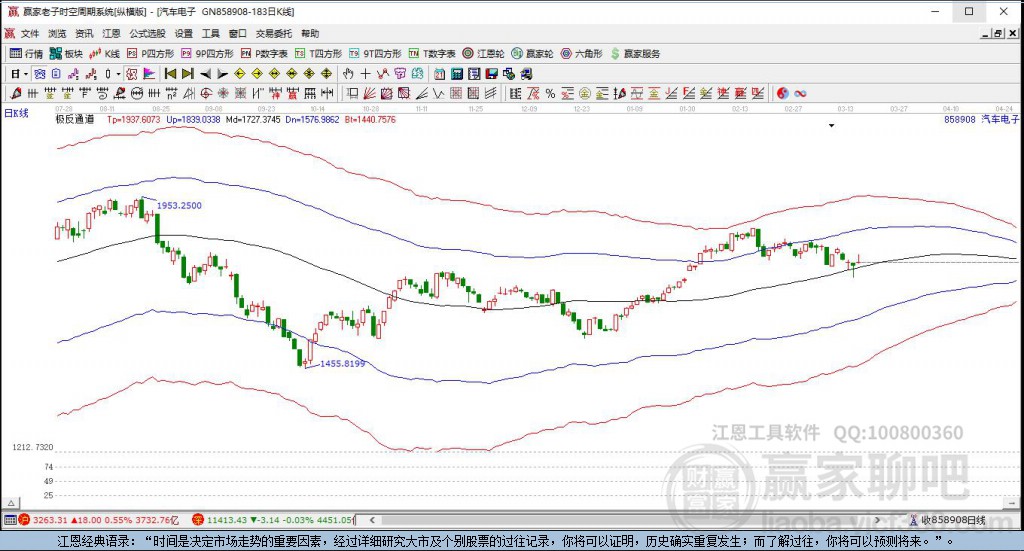Open the T四方形 time square
Viewport: 1024px width, 551px height.
pos(319,54)
